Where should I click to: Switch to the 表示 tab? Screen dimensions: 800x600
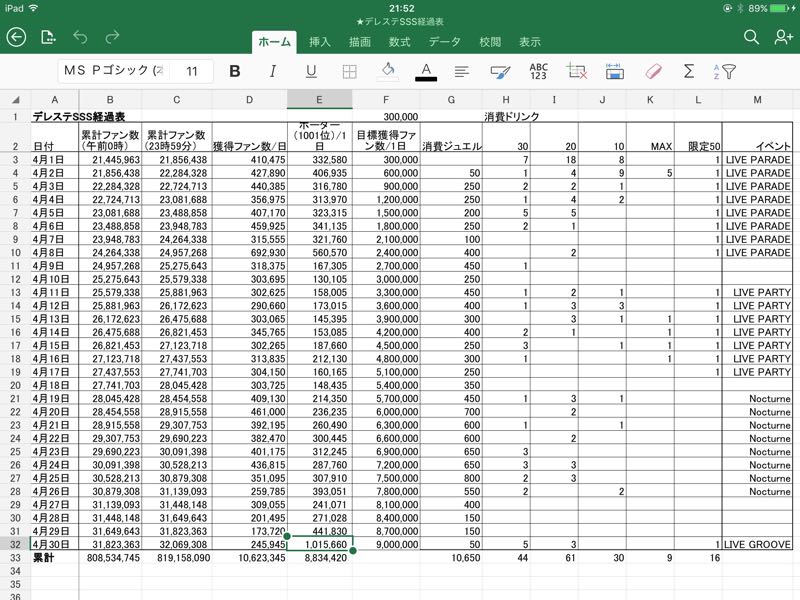[x=530, y=42]
